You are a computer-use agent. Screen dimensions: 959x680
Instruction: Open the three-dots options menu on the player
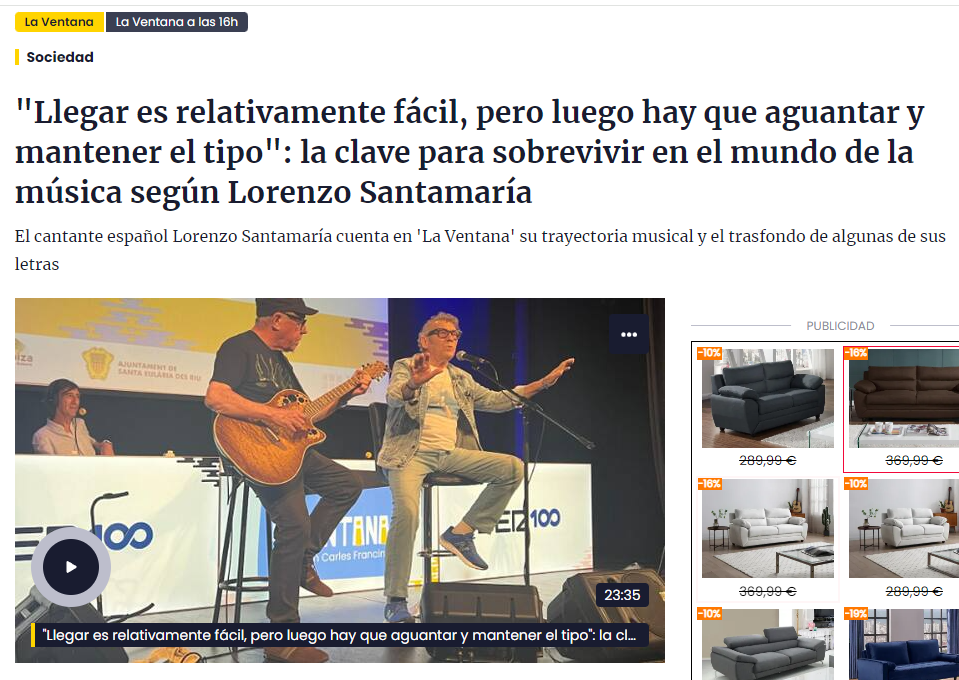click(x=629, y=334)
